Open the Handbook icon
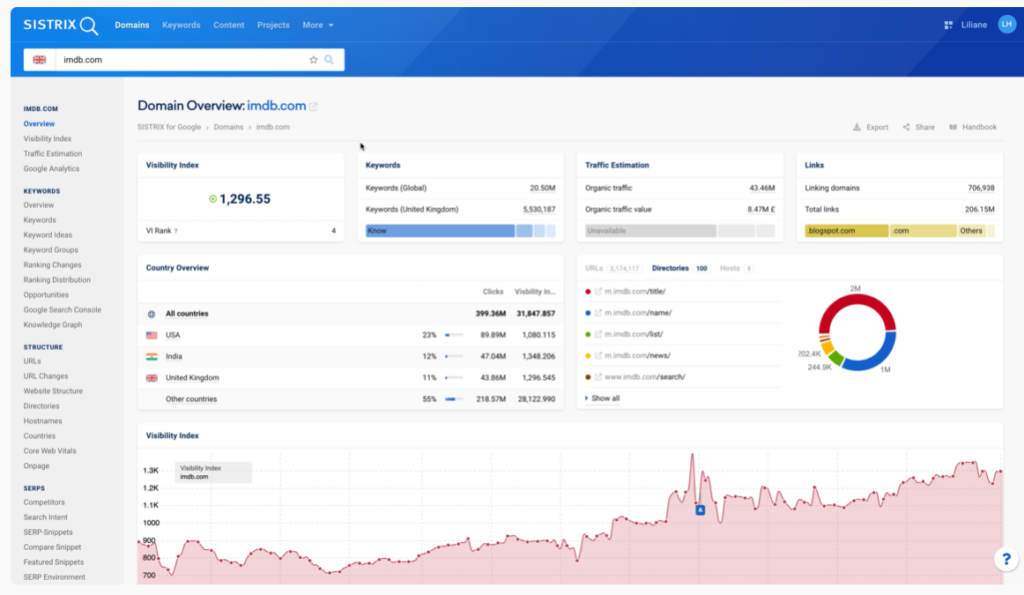Viewport: 1024px width, 595px height. pos(953,127)
